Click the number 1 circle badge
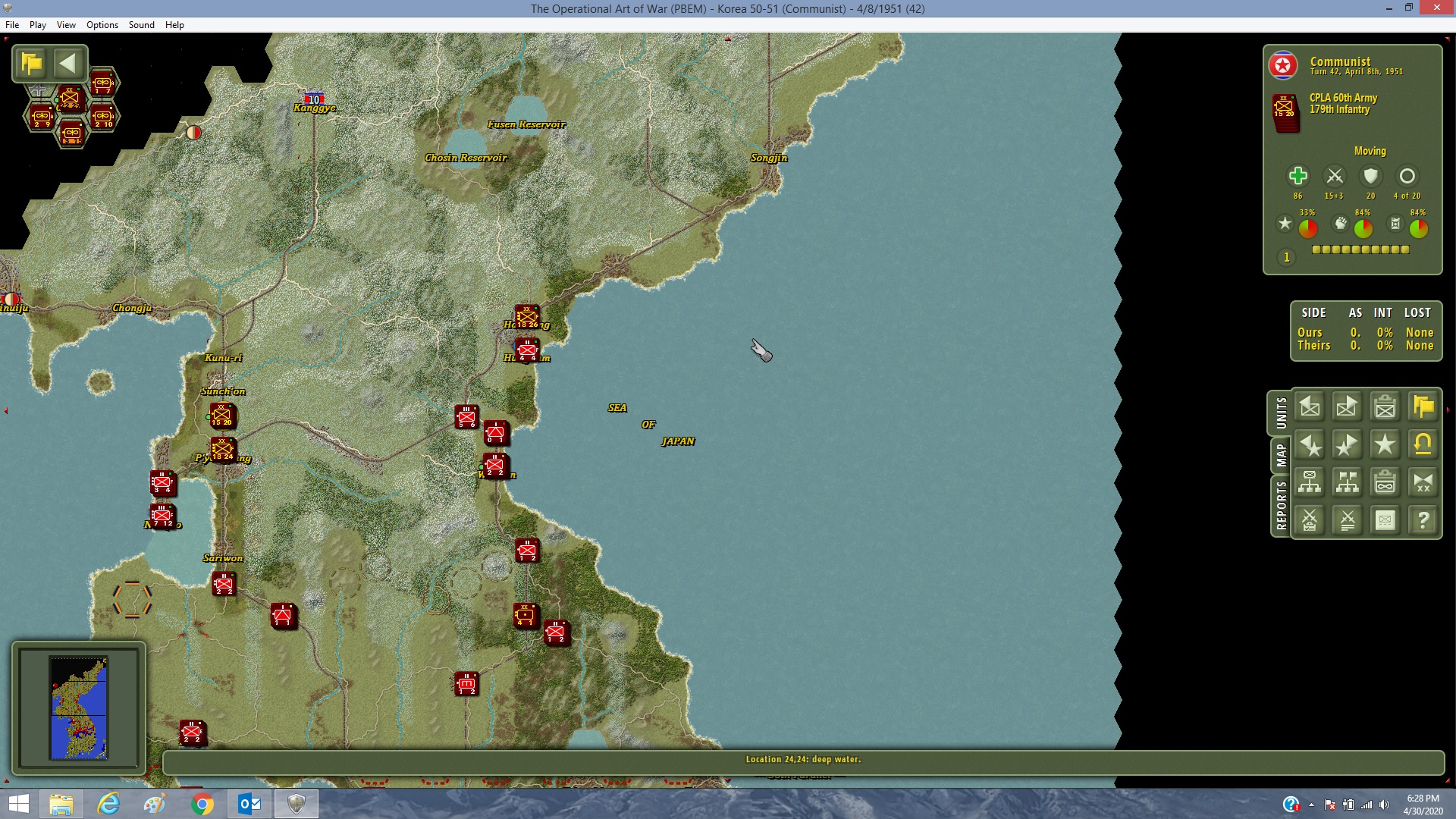Image resolution: width=1456 pixels, height=819 pixels. (x=1286, y=258)
